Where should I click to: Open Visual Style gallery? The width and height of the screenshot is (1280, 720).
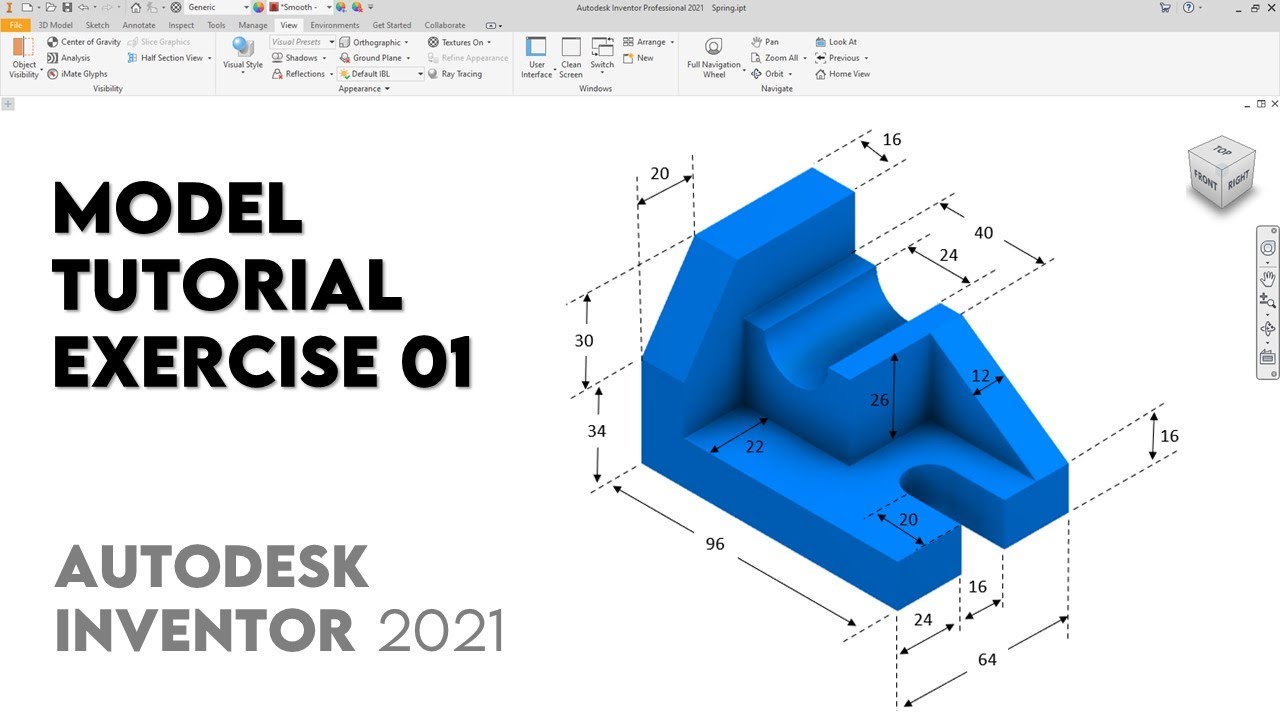pyautogui.click(x=243, y=56)
